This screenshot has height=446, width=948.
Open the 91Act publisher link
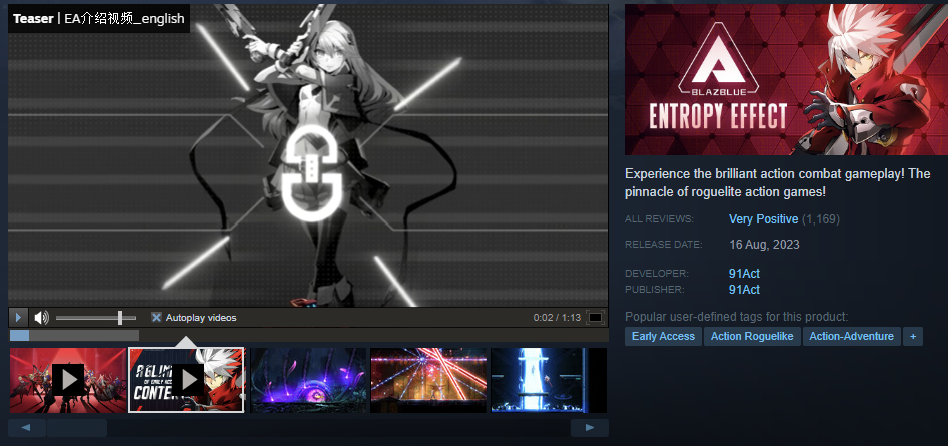coord(744,289)
